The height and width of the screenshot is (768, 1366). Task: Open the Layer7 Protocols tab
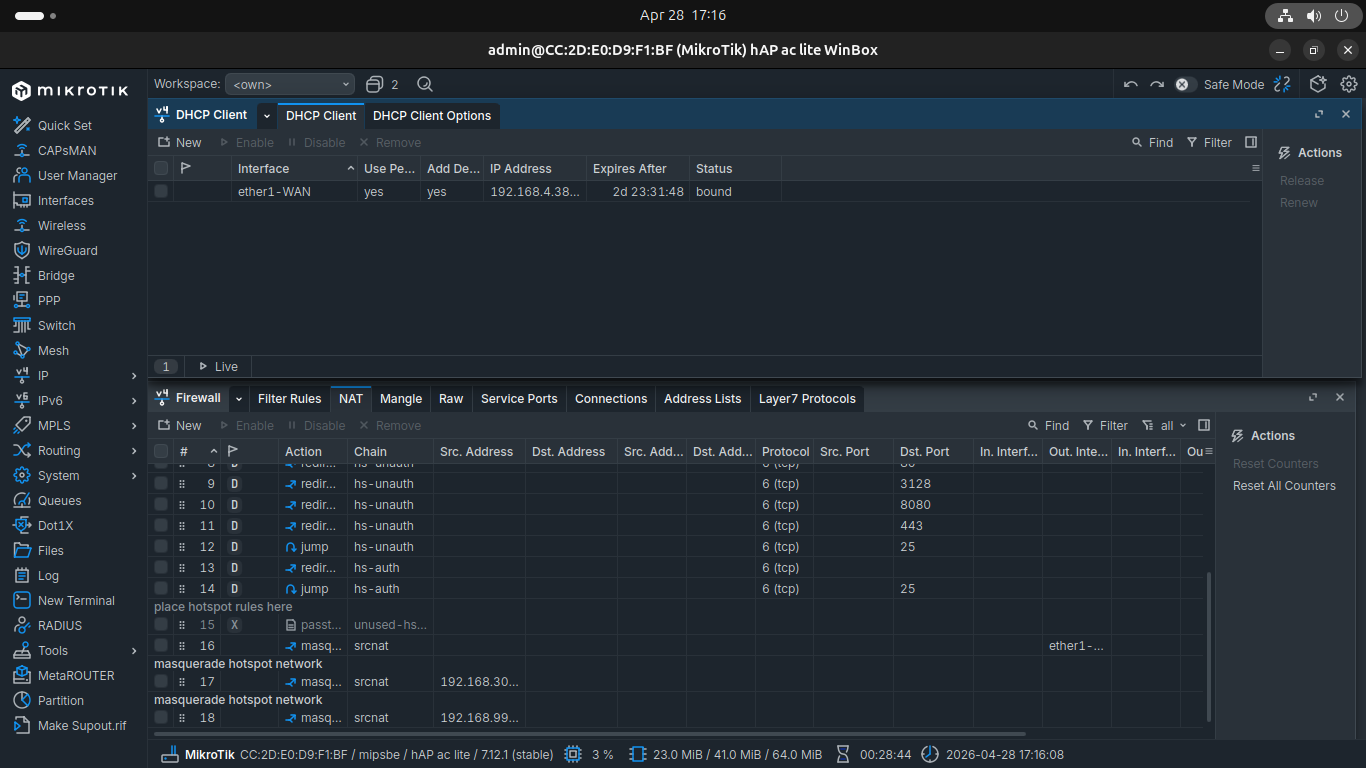point(807,398)
